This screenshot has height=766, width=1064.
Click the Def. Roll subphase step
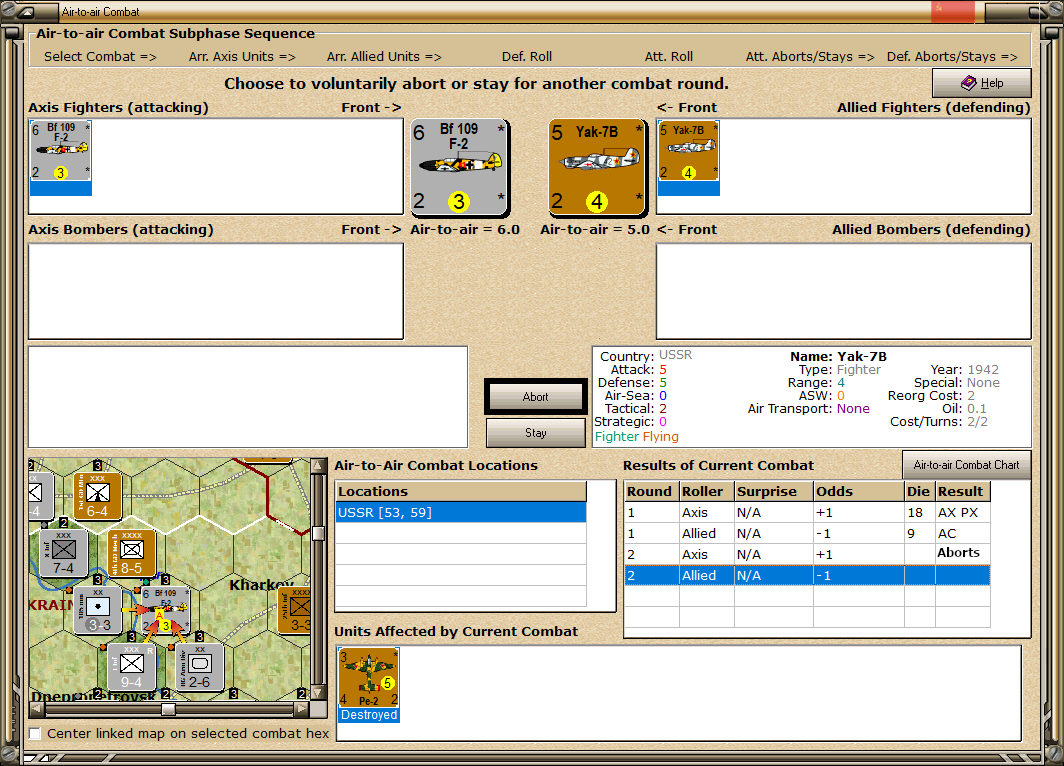[527, 57]
